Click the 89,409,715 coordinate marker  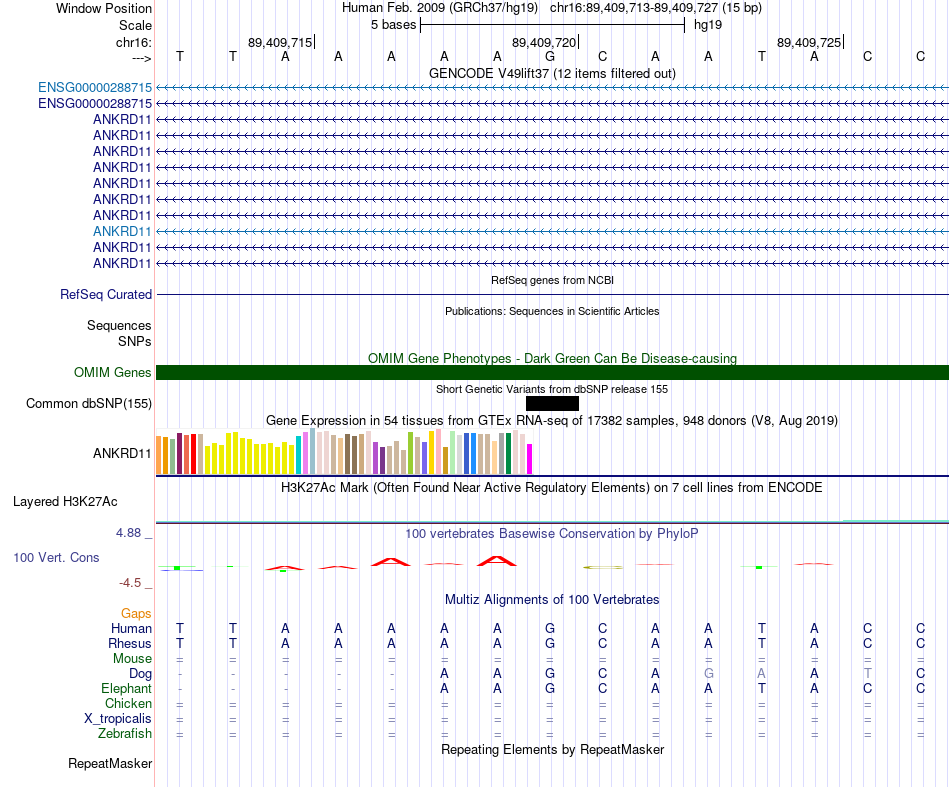280,42
